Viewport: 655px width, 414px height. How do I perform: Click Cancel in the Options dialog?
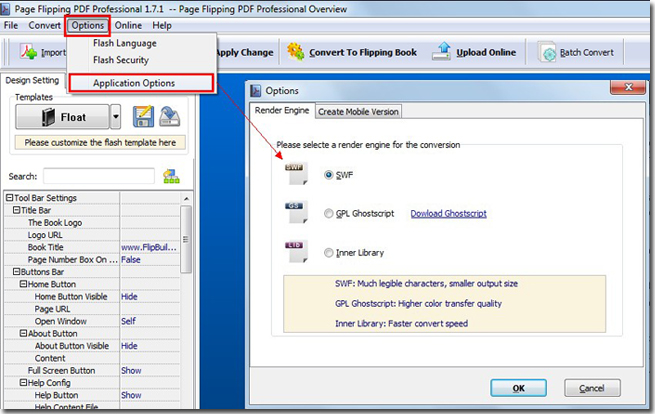point(592,388)
